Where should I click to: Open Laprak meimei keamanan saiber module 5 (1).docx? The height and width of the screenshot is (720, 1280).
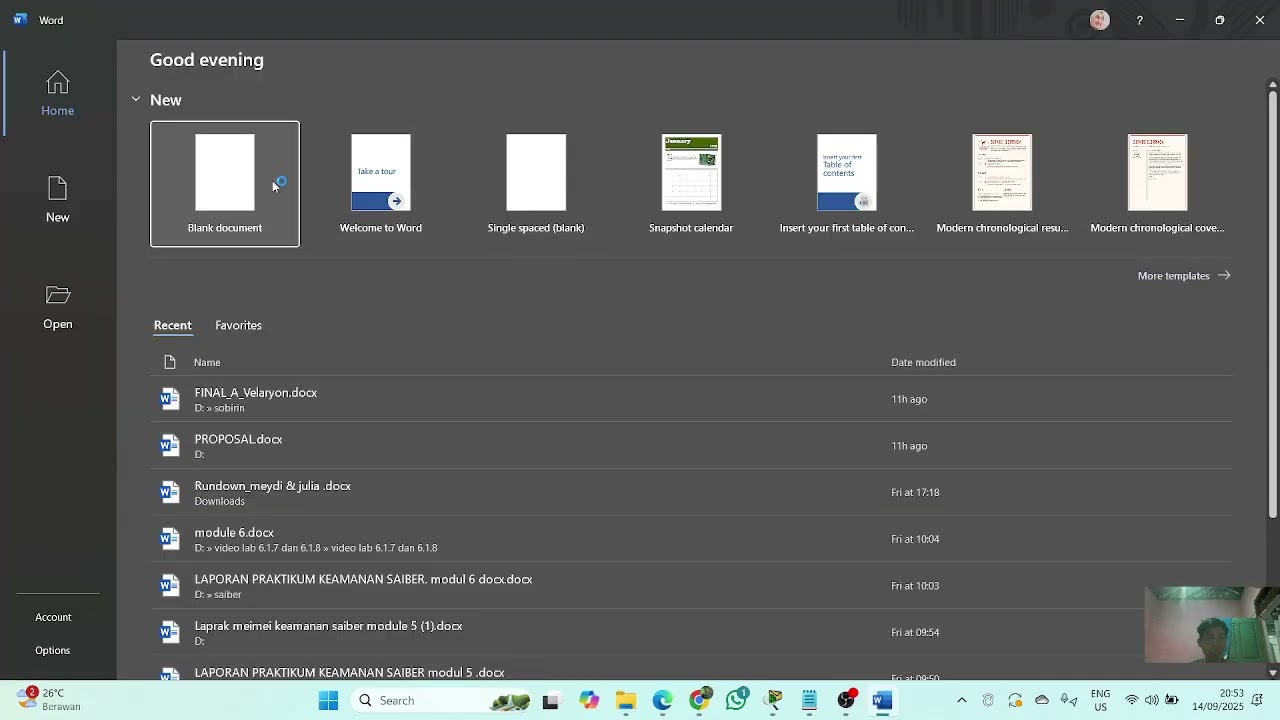(x=691, y=632)
